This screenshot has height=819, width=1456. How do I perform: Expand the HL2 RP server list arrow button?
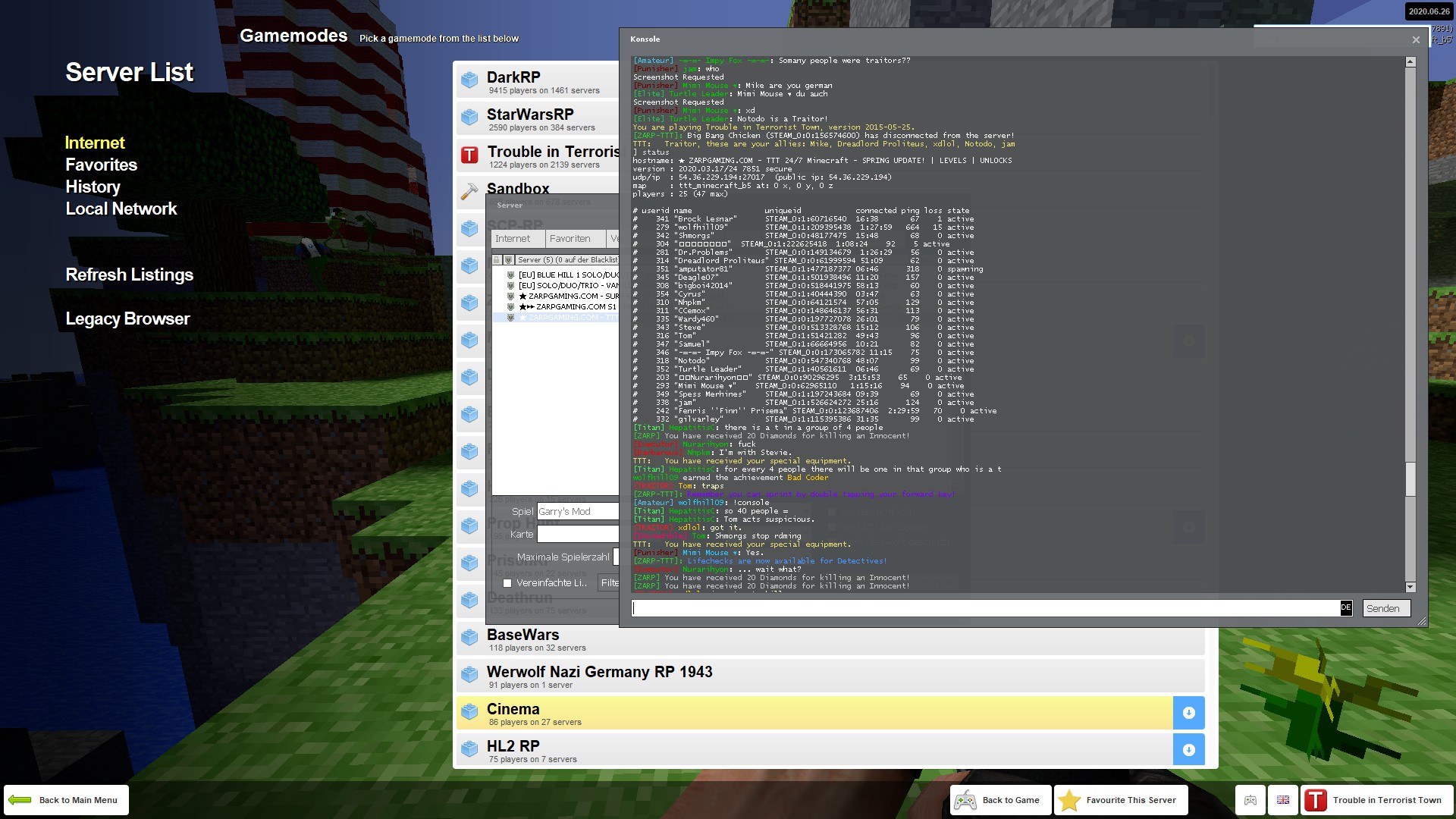[x=1188, y=750]
